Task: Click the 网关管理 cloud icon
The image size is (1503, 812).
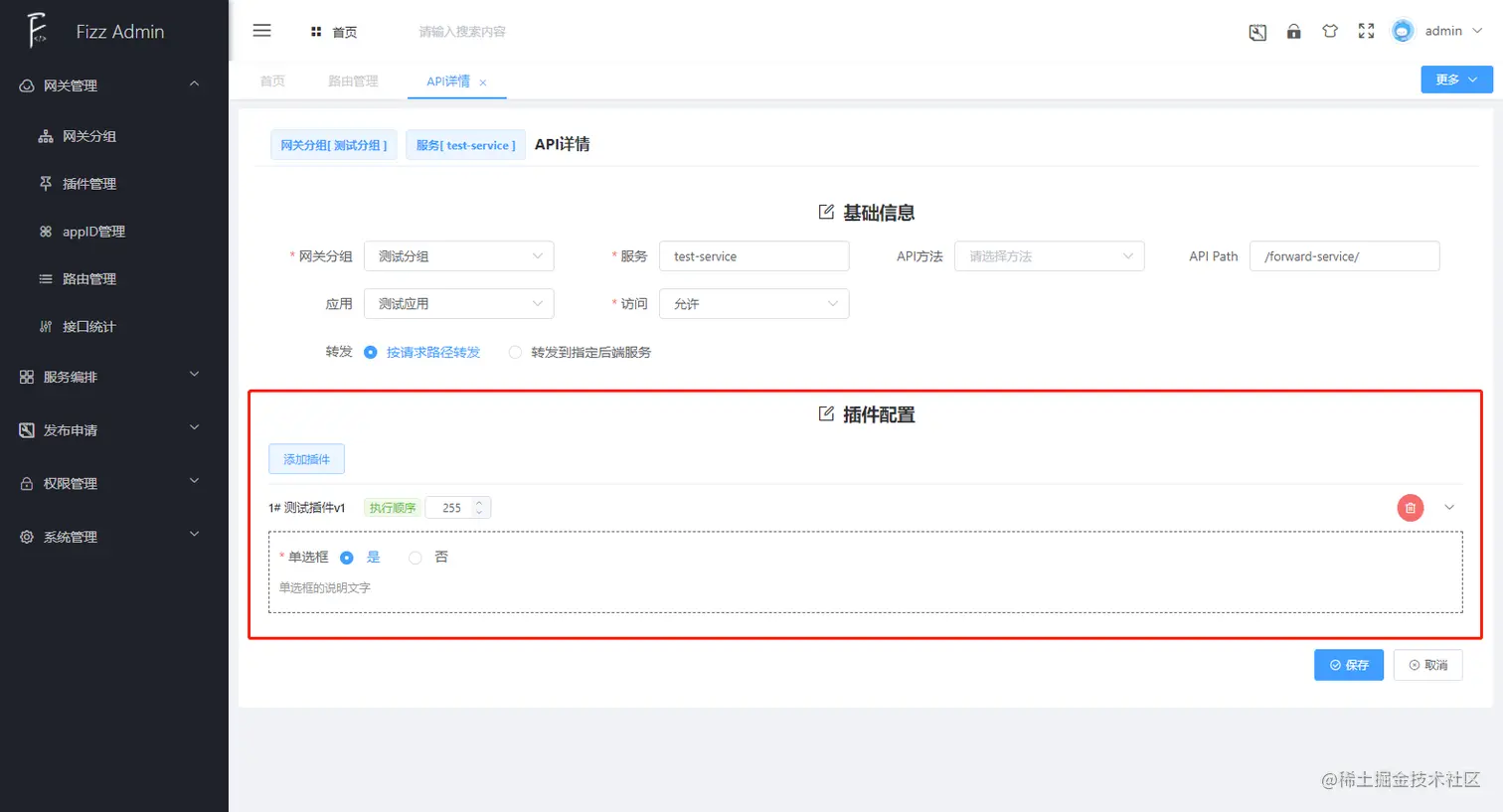Action: [x=27, y=85]
